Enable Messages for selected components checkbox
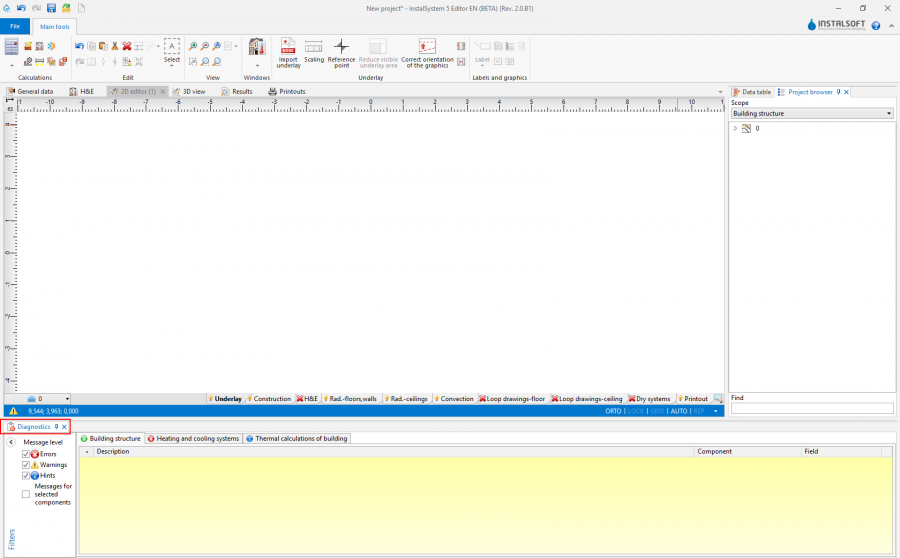This screenshot has width=900, height=558. 26,494
